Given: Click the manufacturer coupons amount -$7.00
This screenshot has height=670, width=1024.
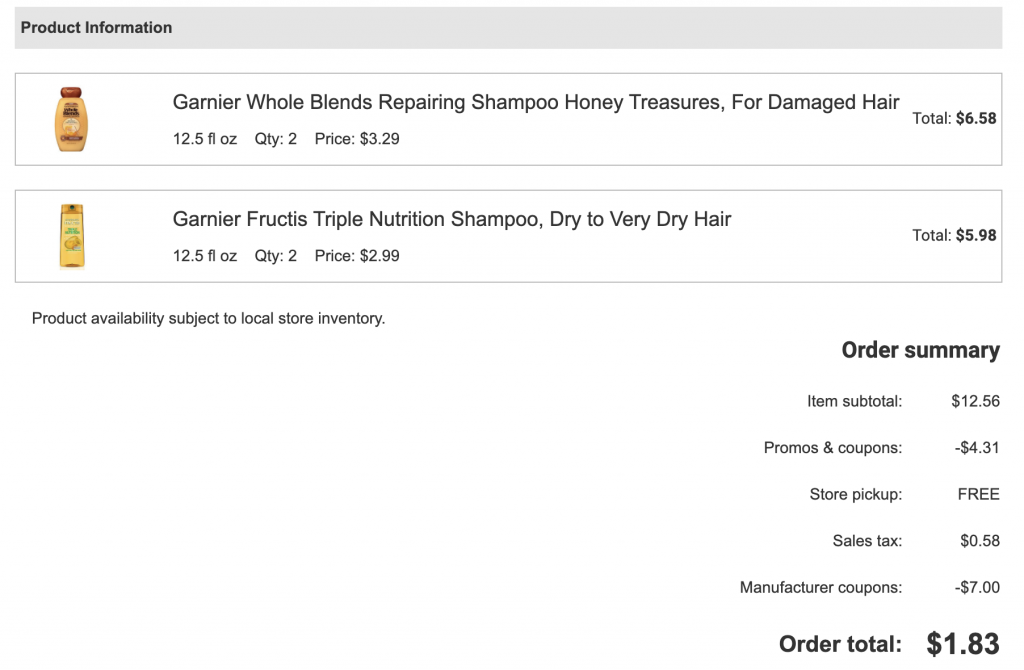Looking at the screenshot, I should click(x=977, y=588).
